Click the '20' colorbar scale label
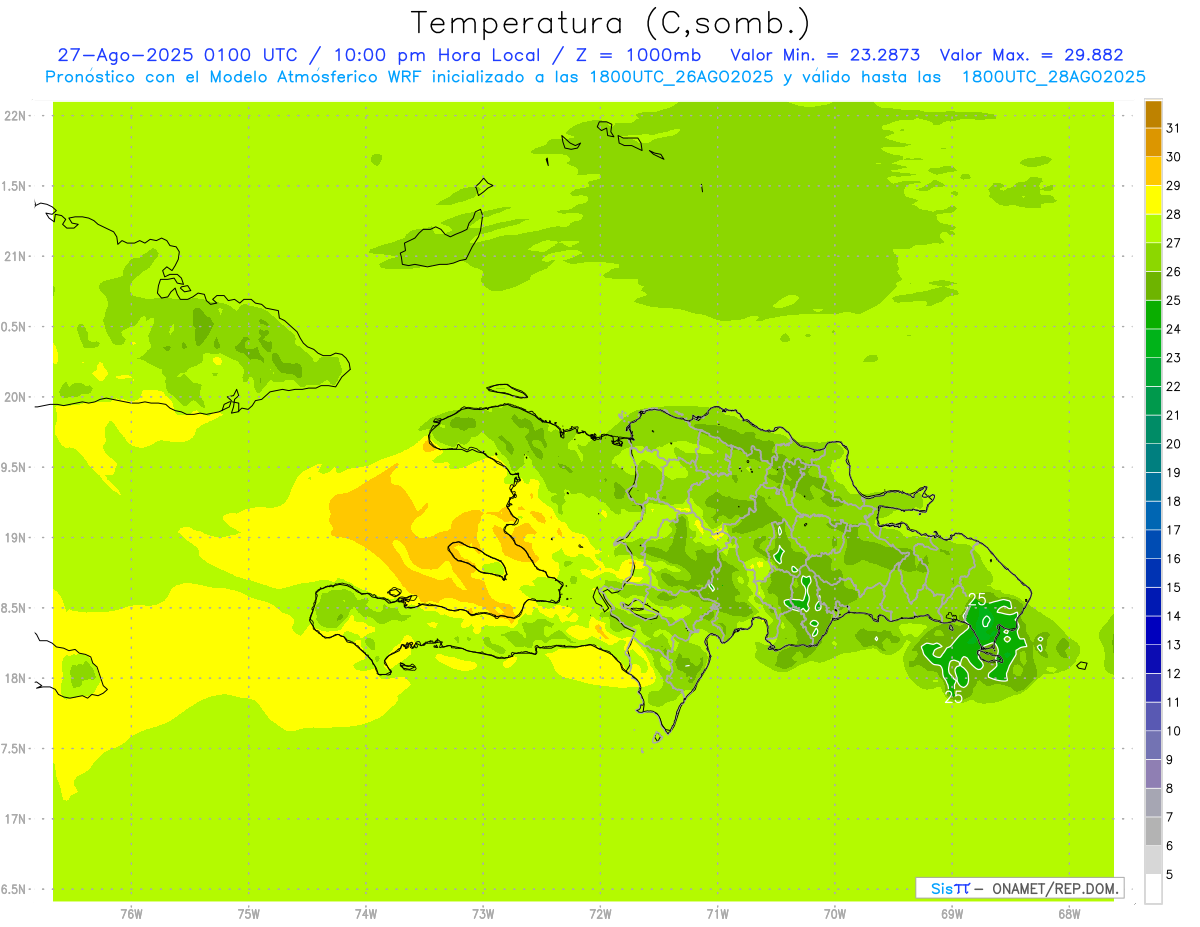1200x927 pixels. point(1173,444)
